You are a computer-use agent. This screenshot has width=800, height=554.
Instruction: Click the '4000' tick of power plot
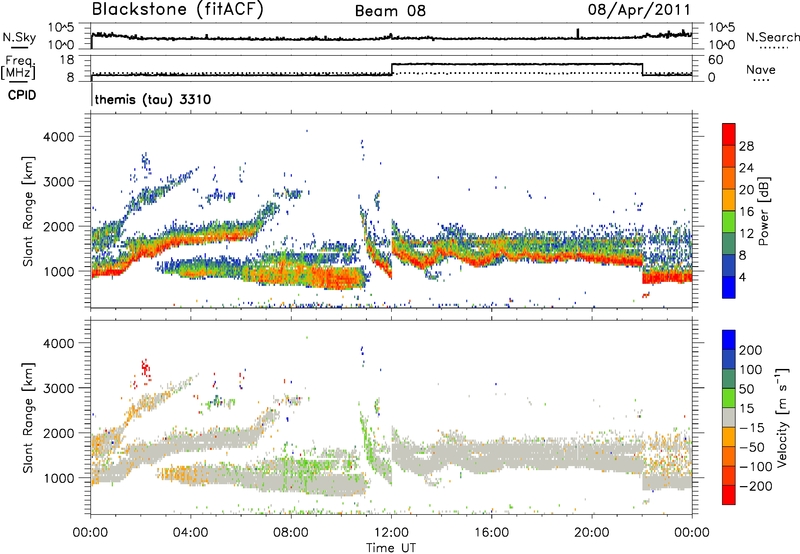click(59, 137)
